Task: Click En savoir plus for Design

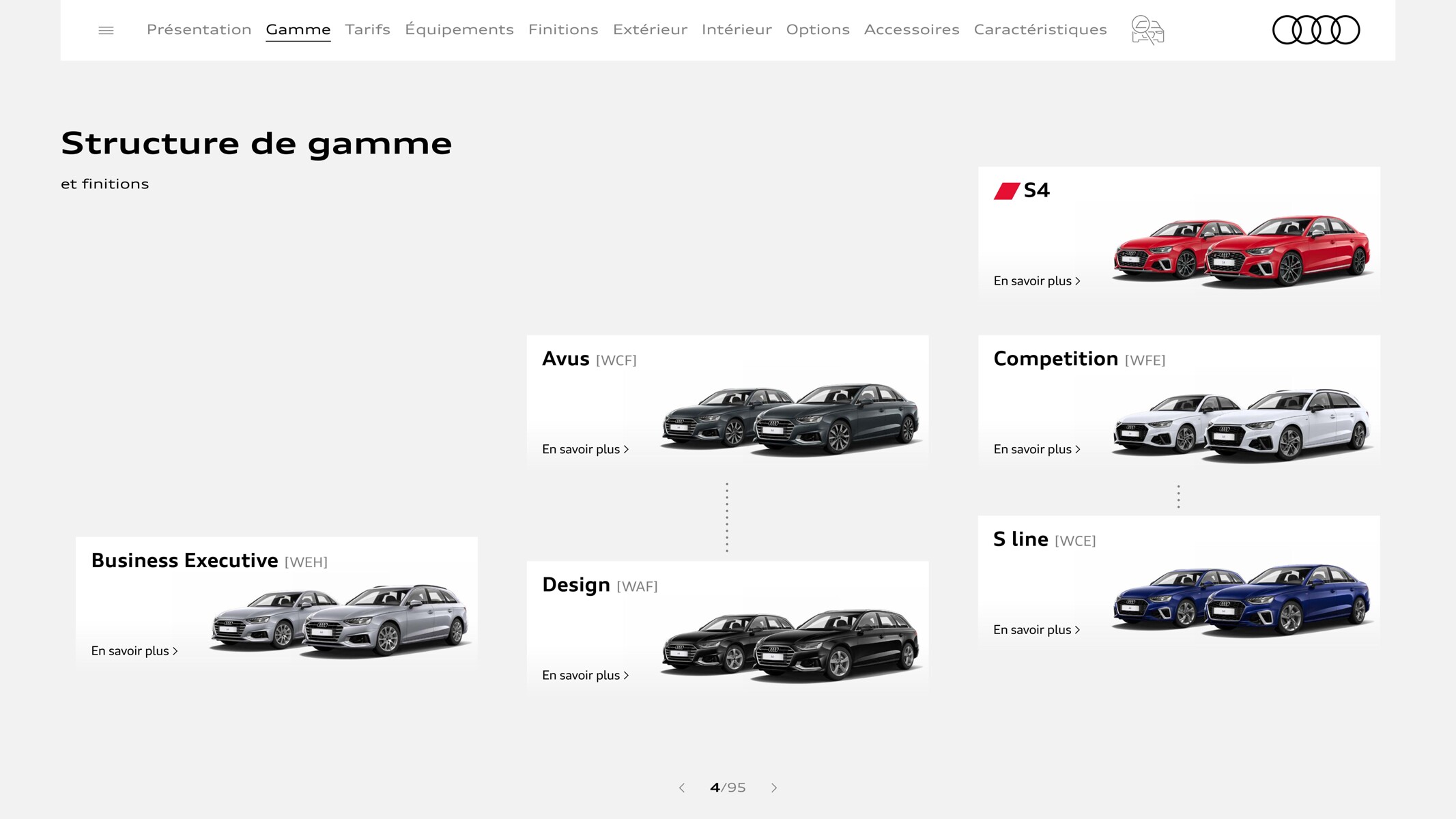Action: click(585, 676)
